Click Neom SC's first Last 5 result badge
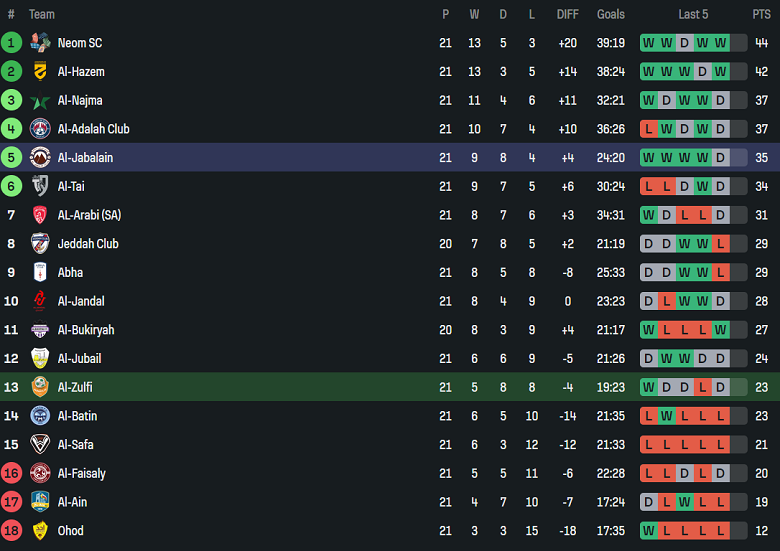This screenshot has width=780, height=551. coord(648,43)
